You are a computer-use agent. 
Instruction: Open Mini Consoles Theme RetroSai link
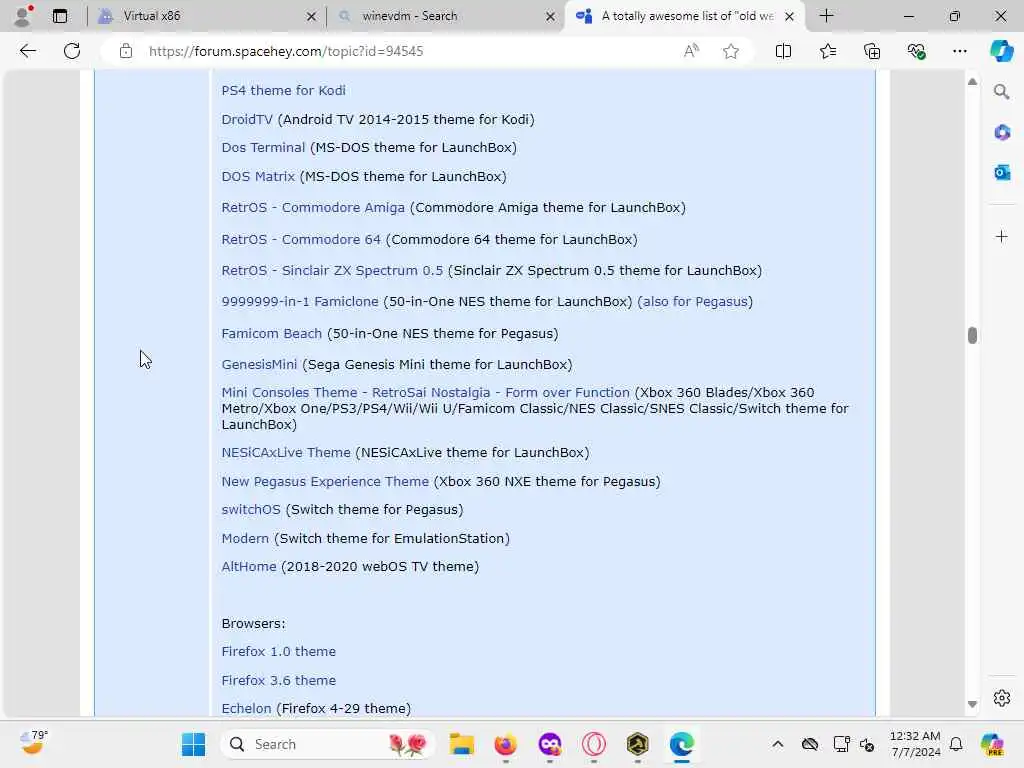click(425, 392)
